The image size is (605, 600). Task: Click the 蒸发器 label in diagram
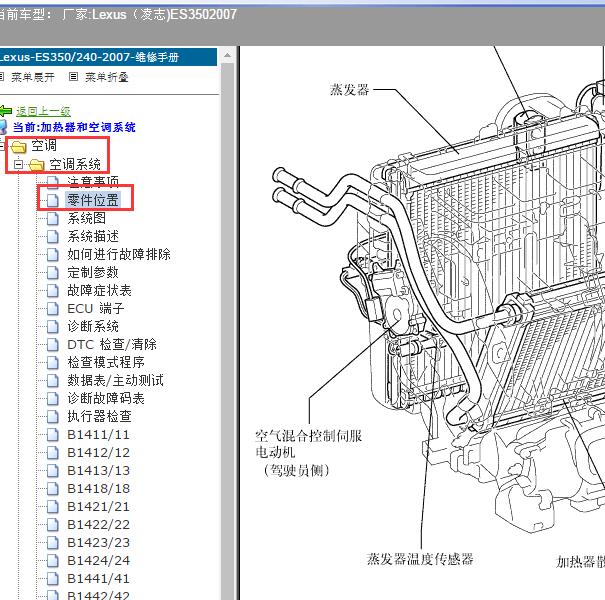pos(350,90)
